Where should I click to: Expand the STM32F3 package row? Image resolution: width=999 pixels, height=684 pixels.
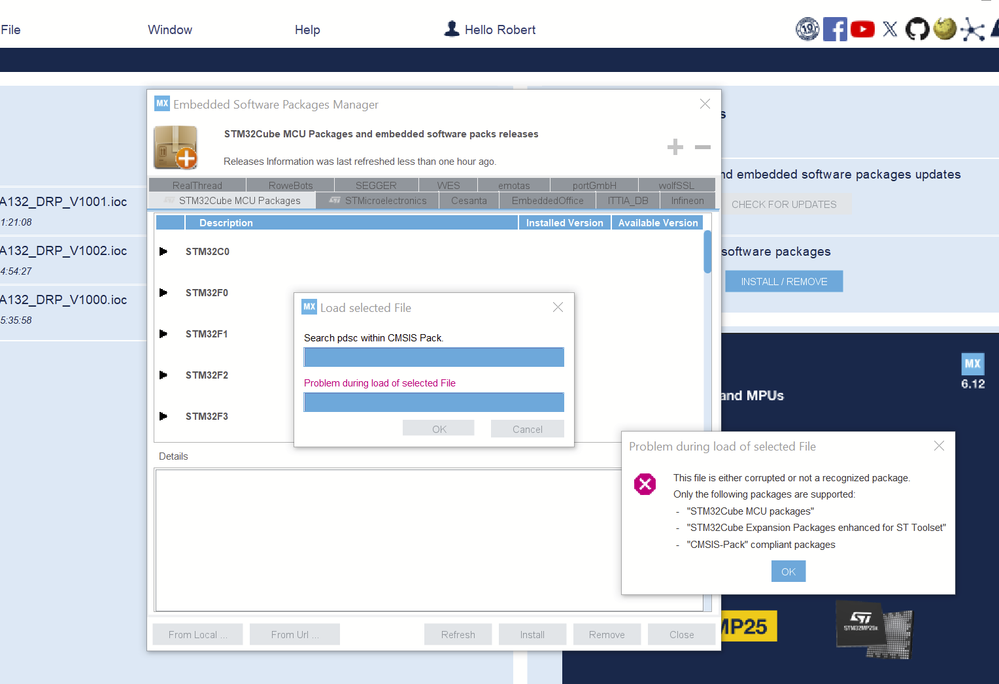pyautogui.click(x=163, y=417)
